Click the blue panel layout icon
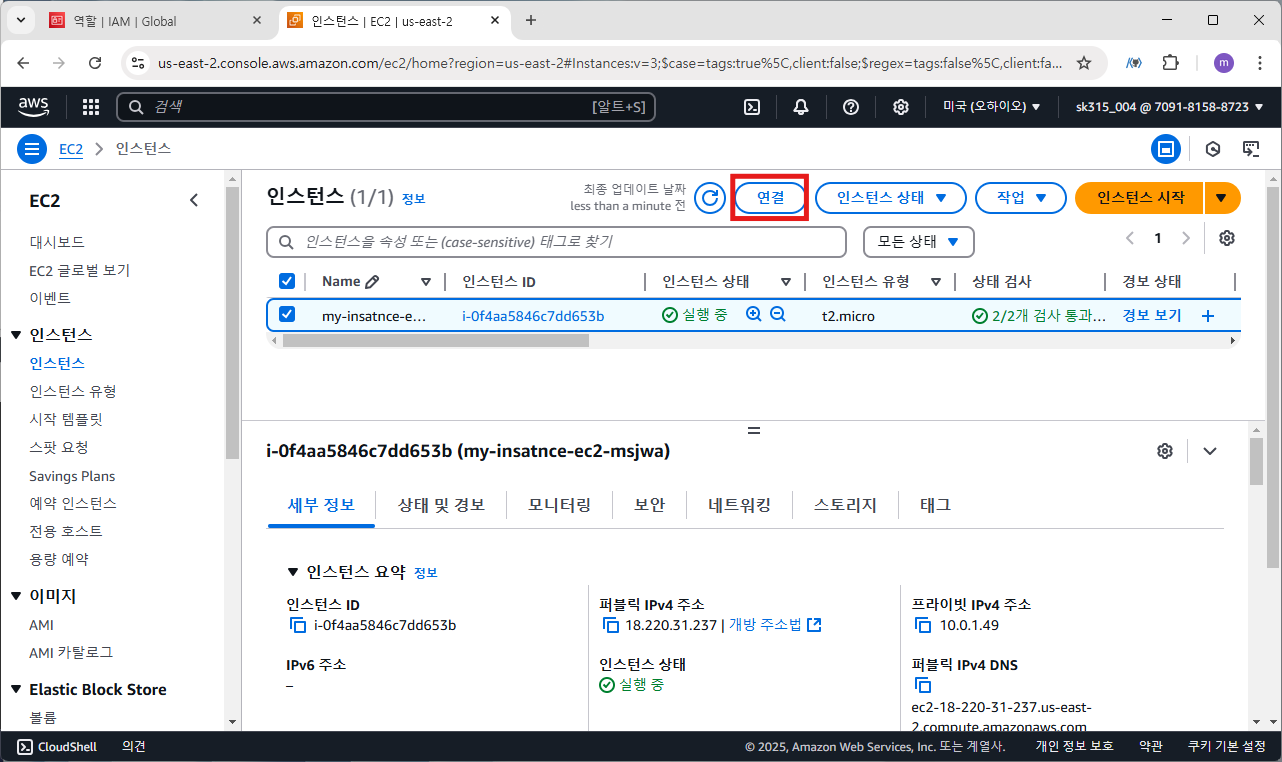 point(1165,149)
